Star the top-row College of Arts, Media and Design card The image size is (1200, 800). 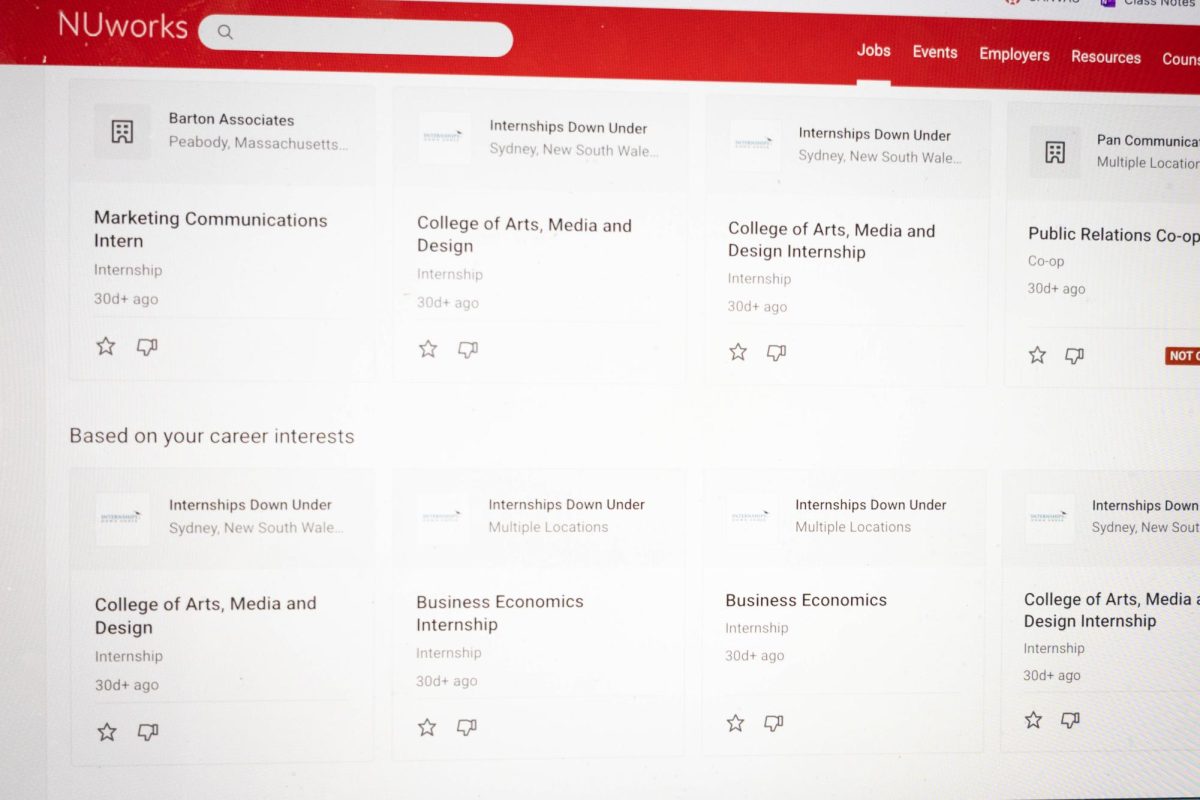(x=428, y=348)
